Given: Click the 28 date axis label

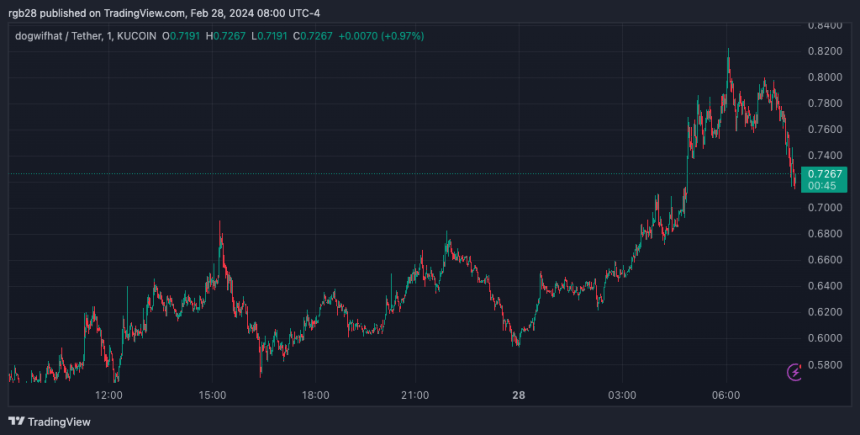Looking at the screenshot, I should [x=519, y=395].
